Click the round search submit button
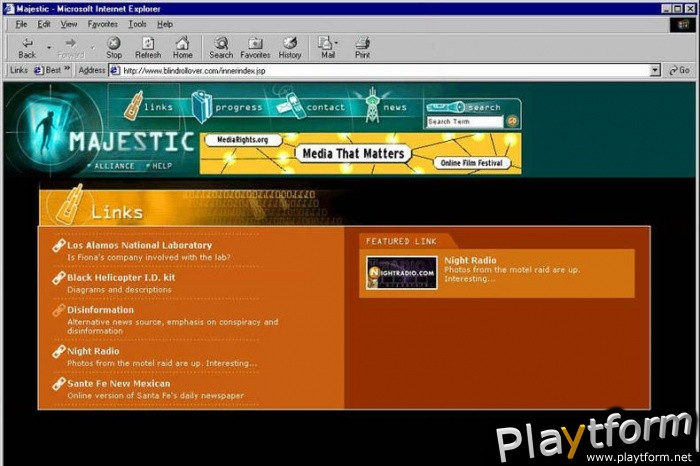Viewport: 700px width, 466px height. [512, 121]
